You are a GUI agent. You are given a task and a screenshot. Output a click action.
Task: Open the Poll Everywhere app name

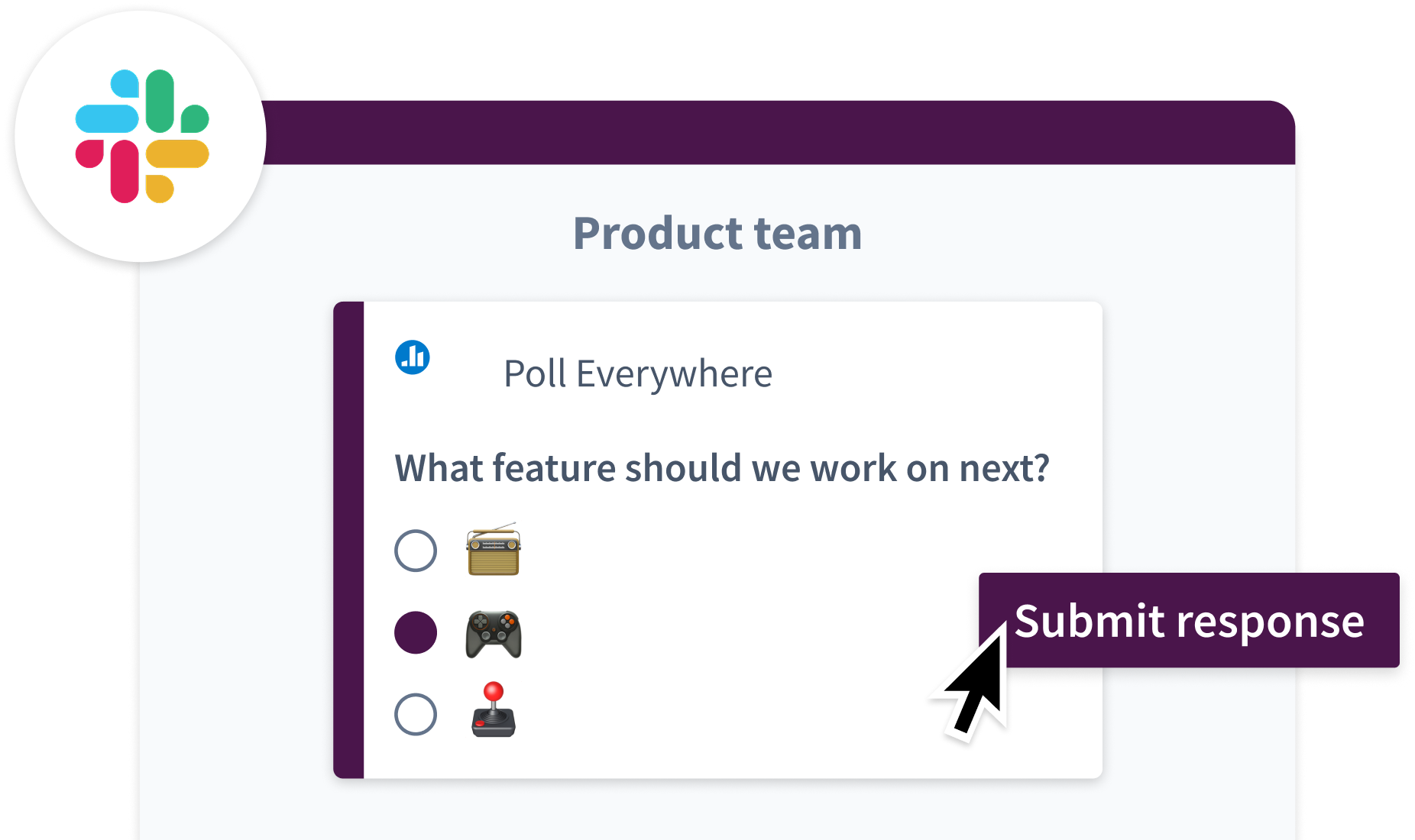click(x=638, y=374)
